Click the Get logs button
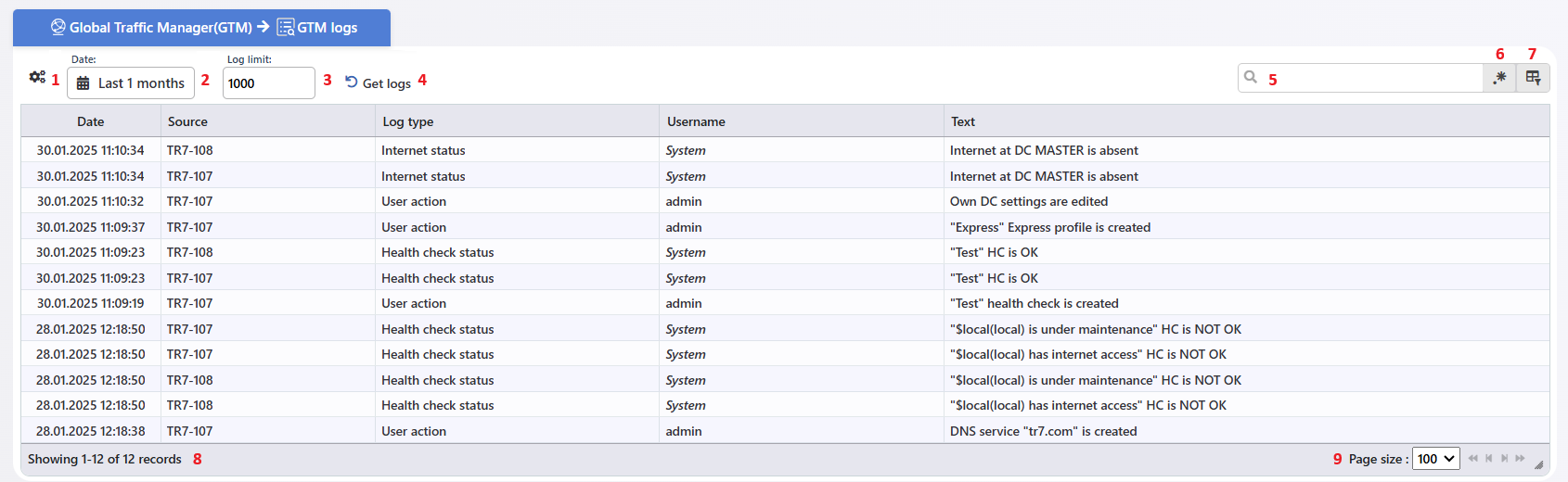 point(378,82)
